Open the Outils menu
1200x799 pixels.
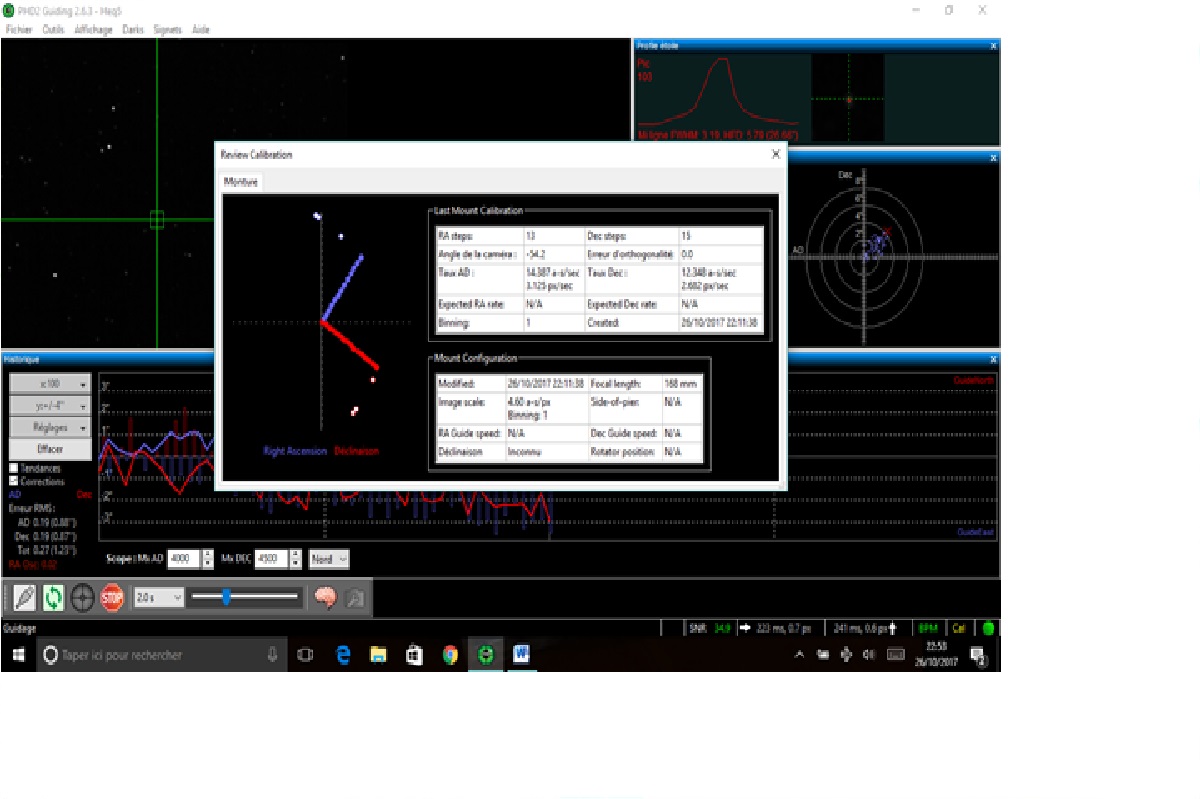point(53,30)
